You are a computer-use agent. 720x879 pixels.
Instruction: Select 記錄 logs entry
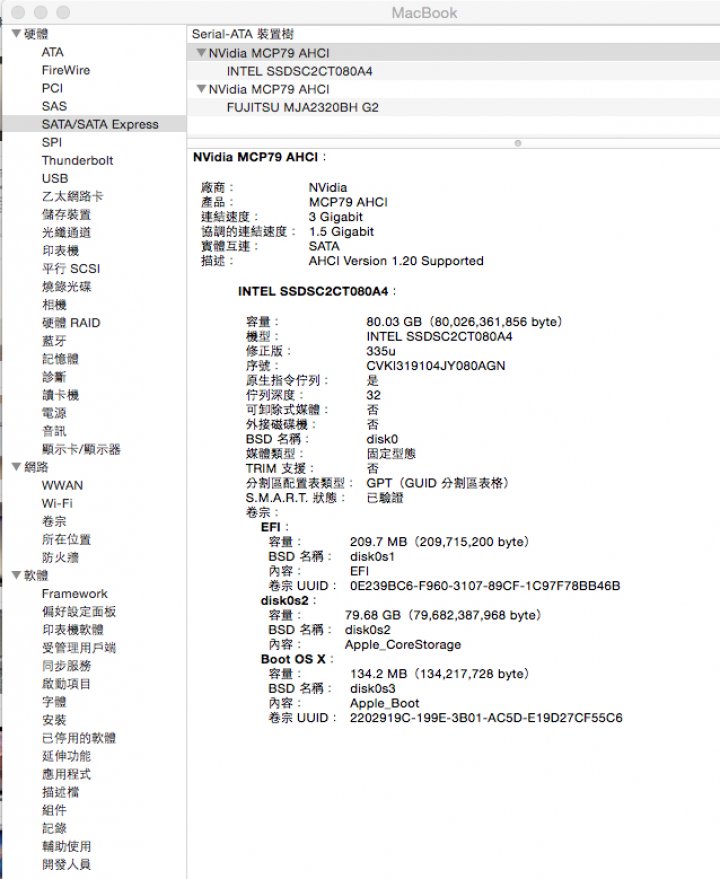coord(54,827)
